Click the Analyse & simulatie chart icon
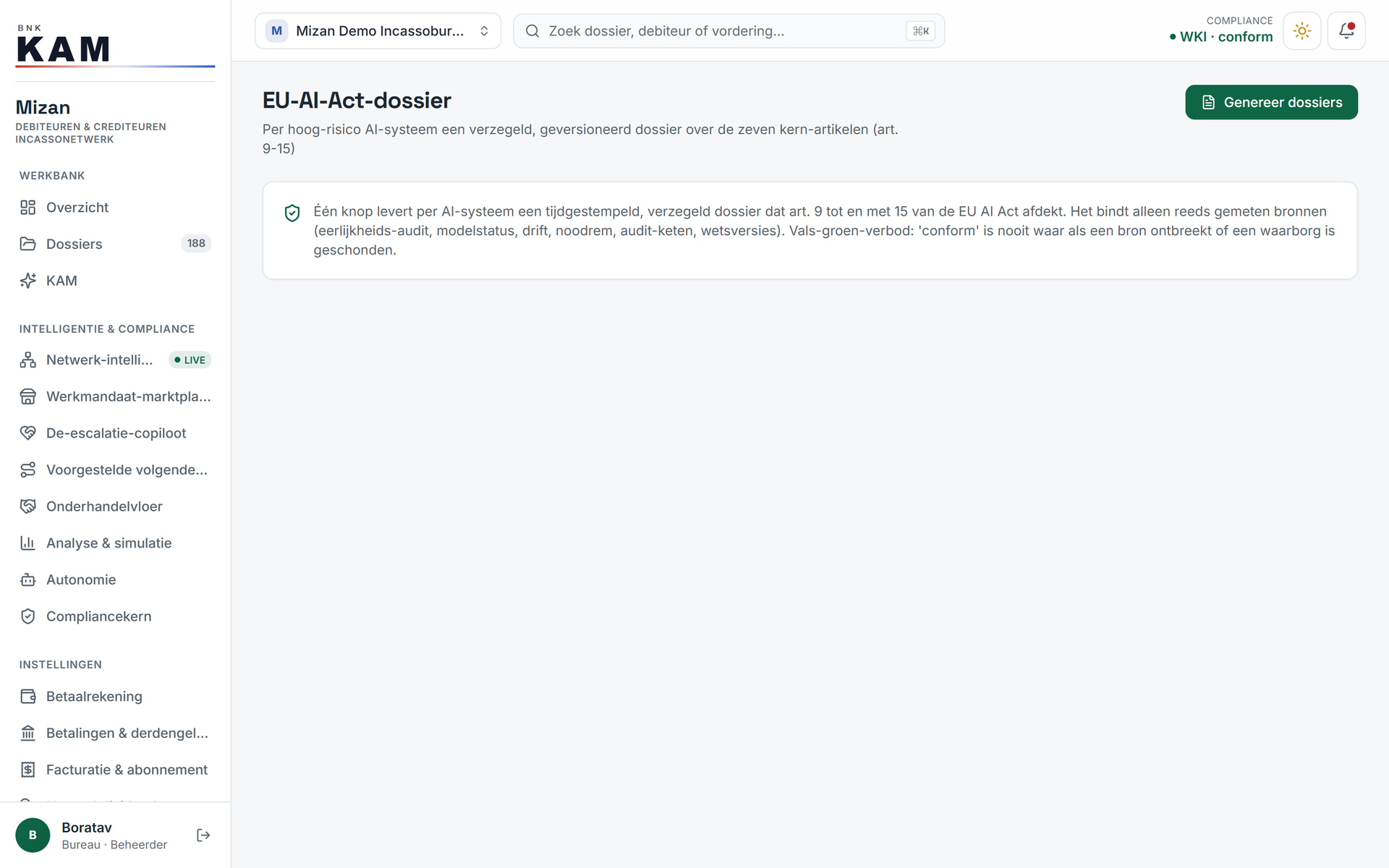 click(x=27, y=543)
